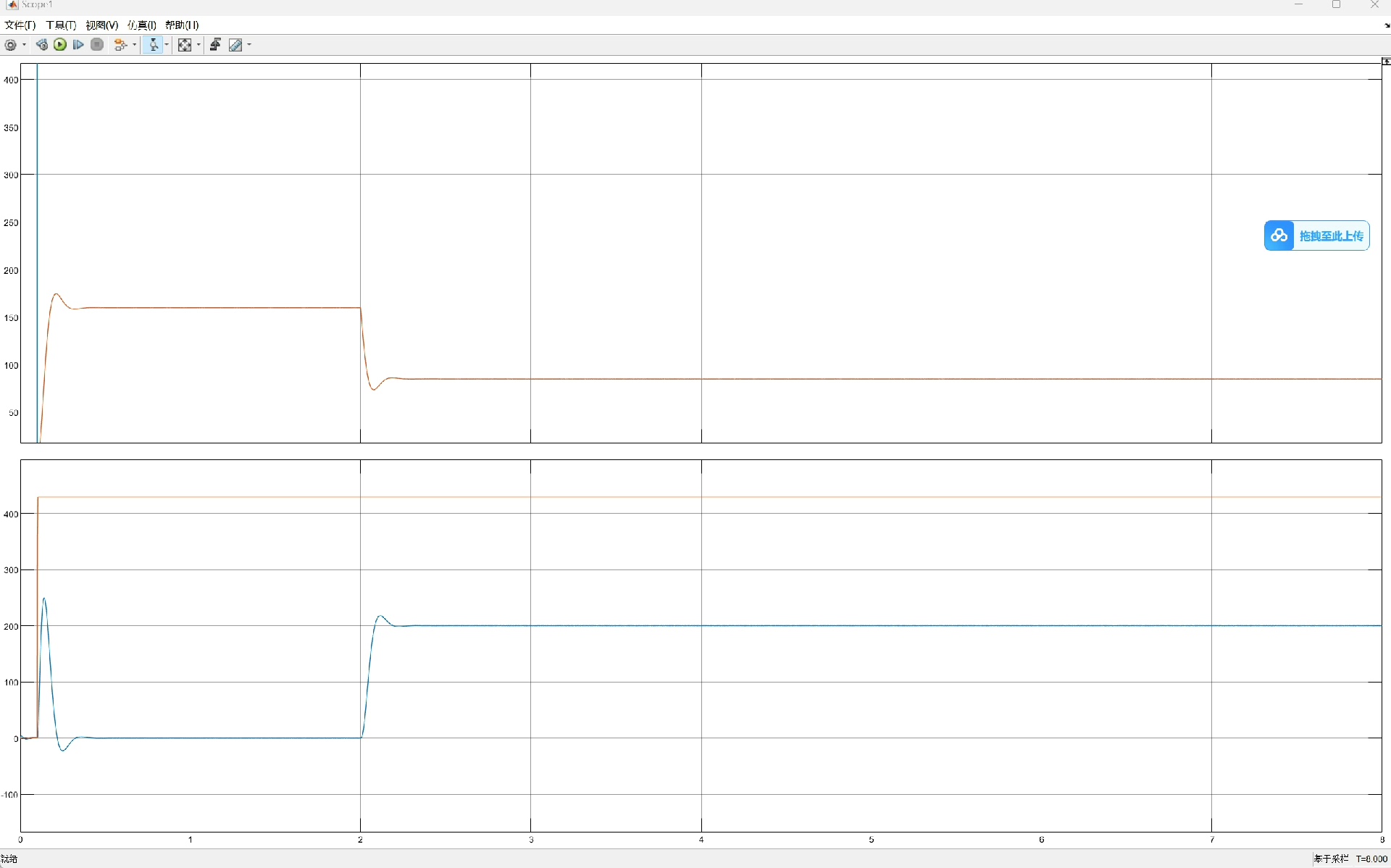
Task: Expand dropdown arrow beside zoom tool
Action: pyautogui.click(x=167, y=45)
